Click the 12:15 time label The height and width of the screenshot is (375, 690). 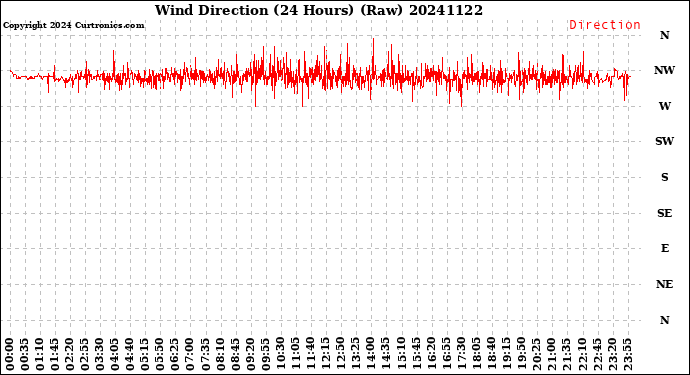326,355
